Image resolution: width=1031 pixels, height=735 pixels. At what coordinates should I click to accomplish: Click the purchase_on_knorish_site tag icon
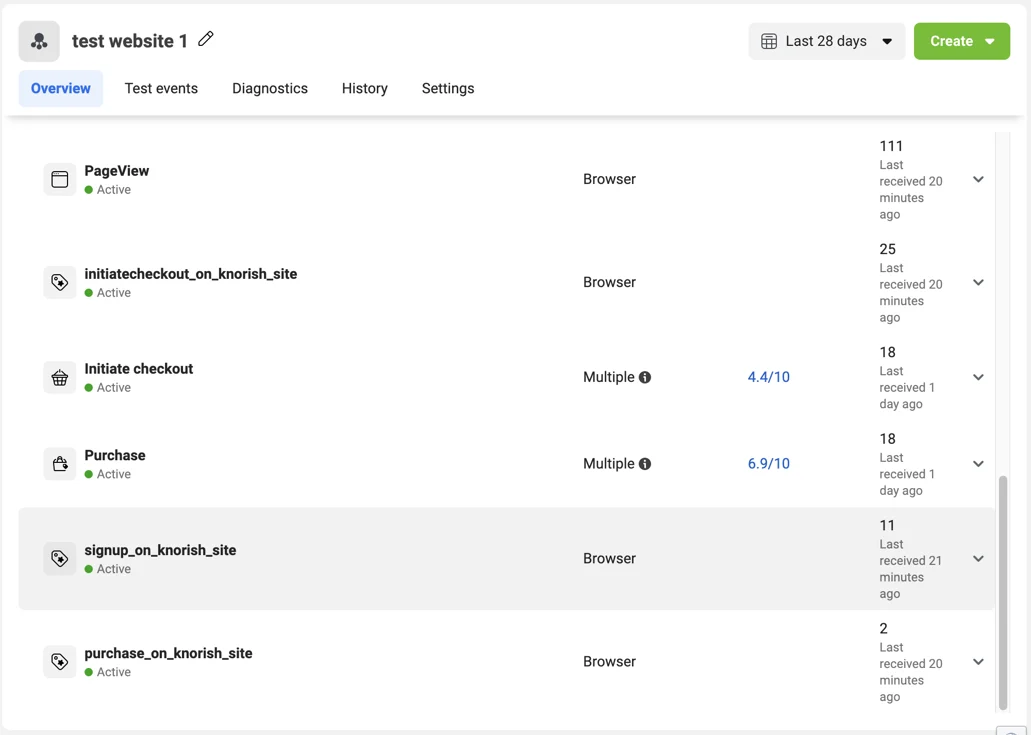point(60,662)
